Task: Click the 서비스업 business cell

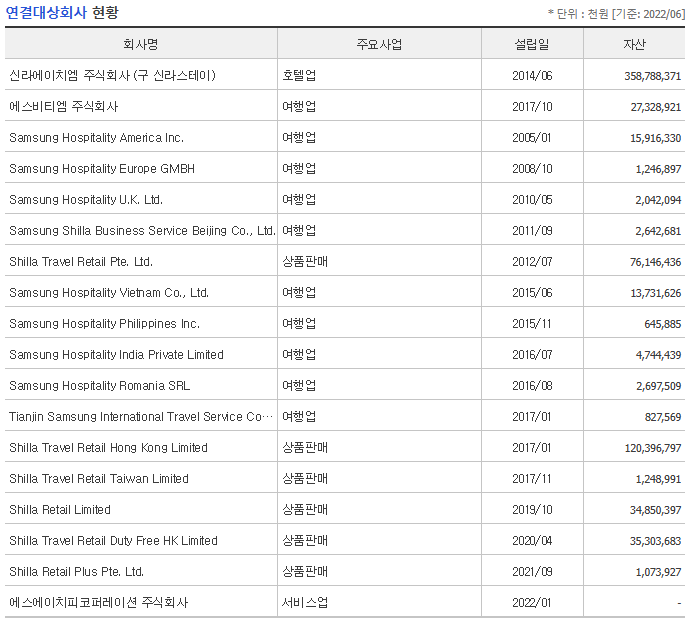Action: (x=305, y=602)
